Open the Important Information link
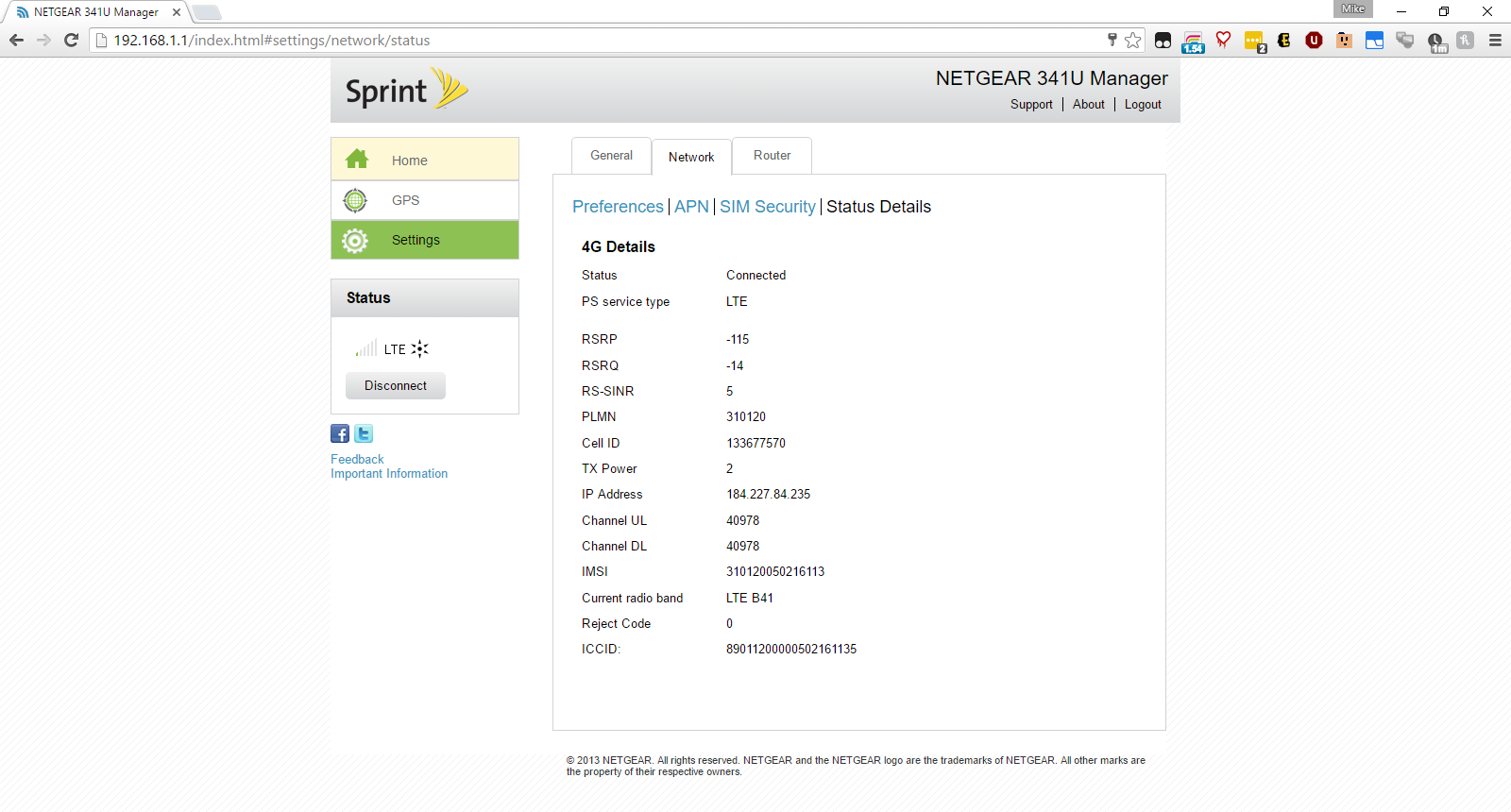 [389, 473]
